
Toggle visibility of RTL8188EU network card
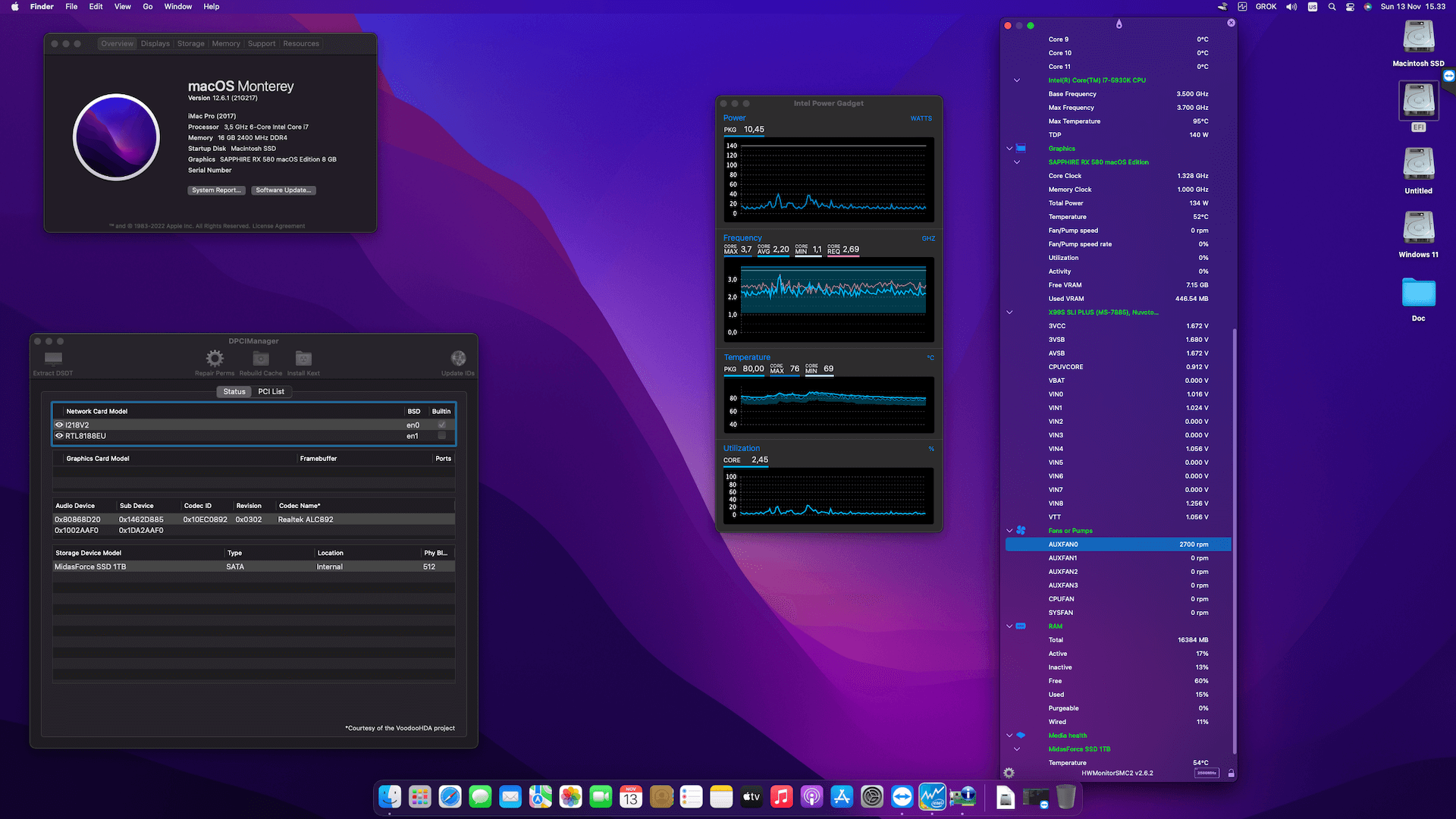tap(59, 435)
